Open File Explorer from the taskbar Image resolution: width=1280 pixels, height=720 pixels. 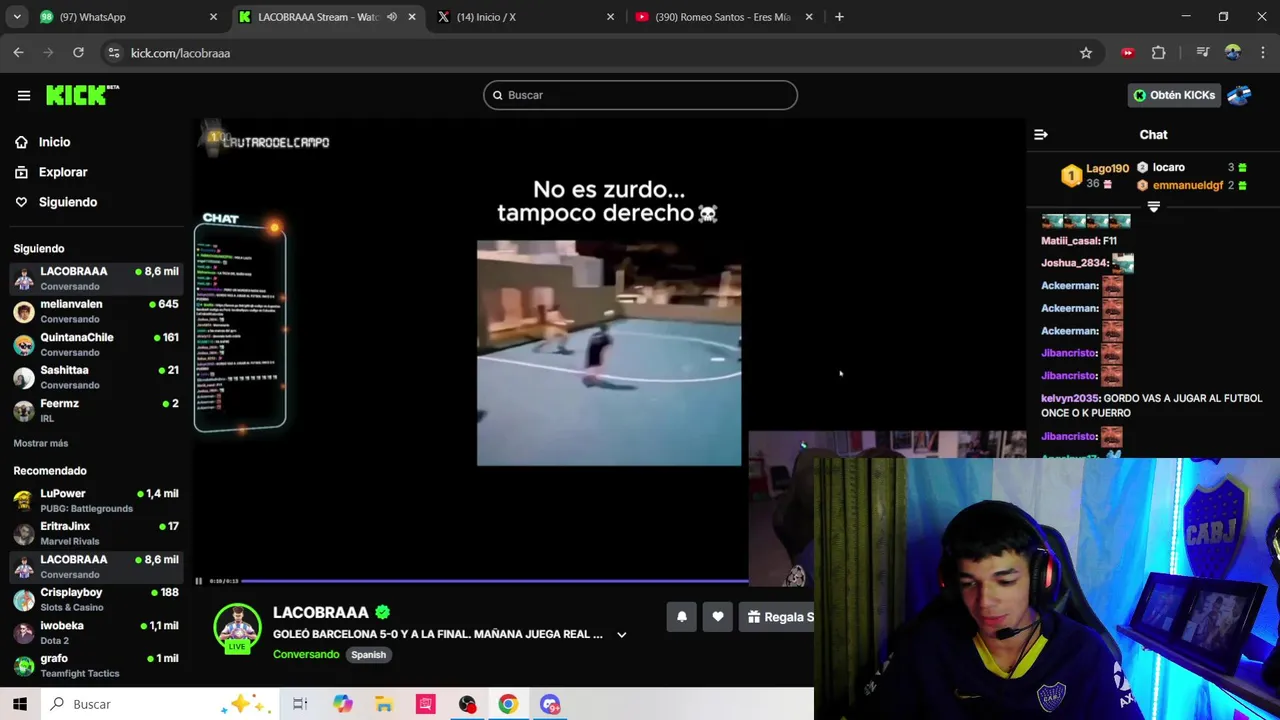384,704
